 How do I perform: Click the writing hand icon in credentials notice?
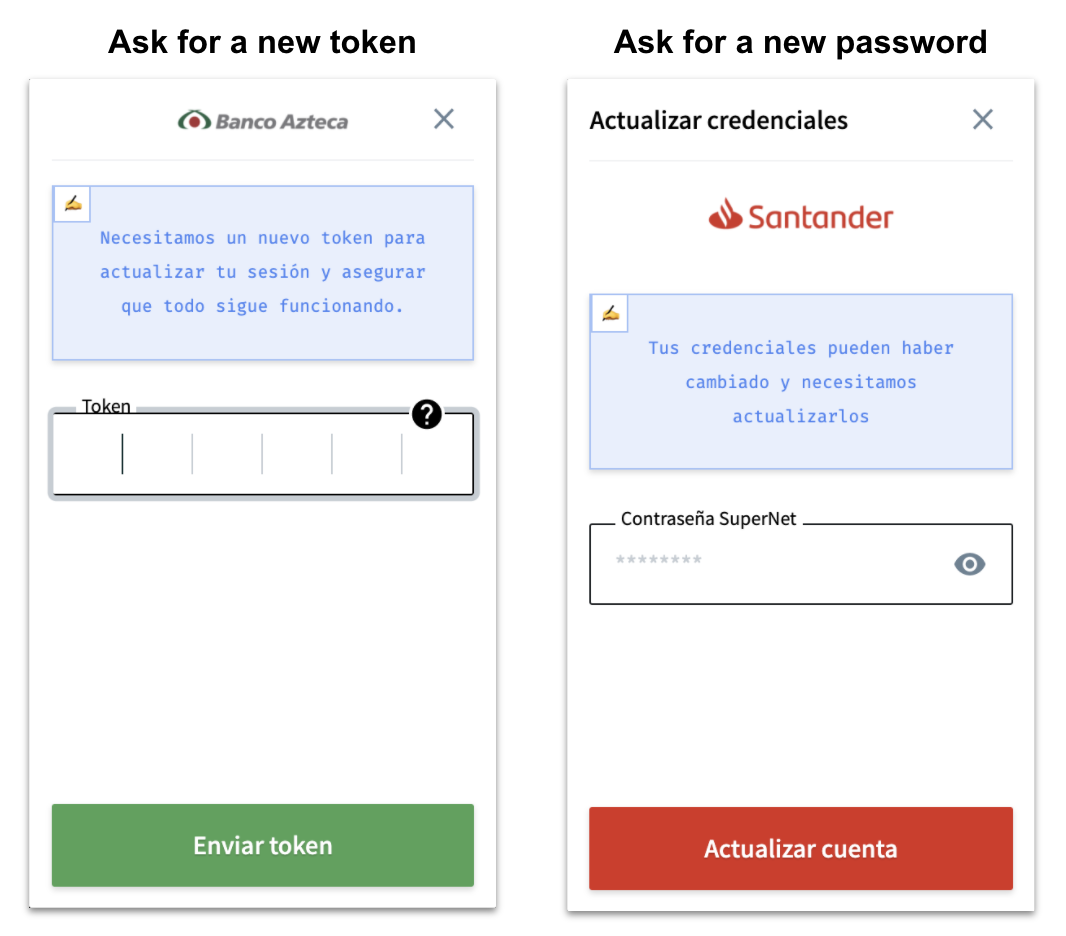coord(611,313)
